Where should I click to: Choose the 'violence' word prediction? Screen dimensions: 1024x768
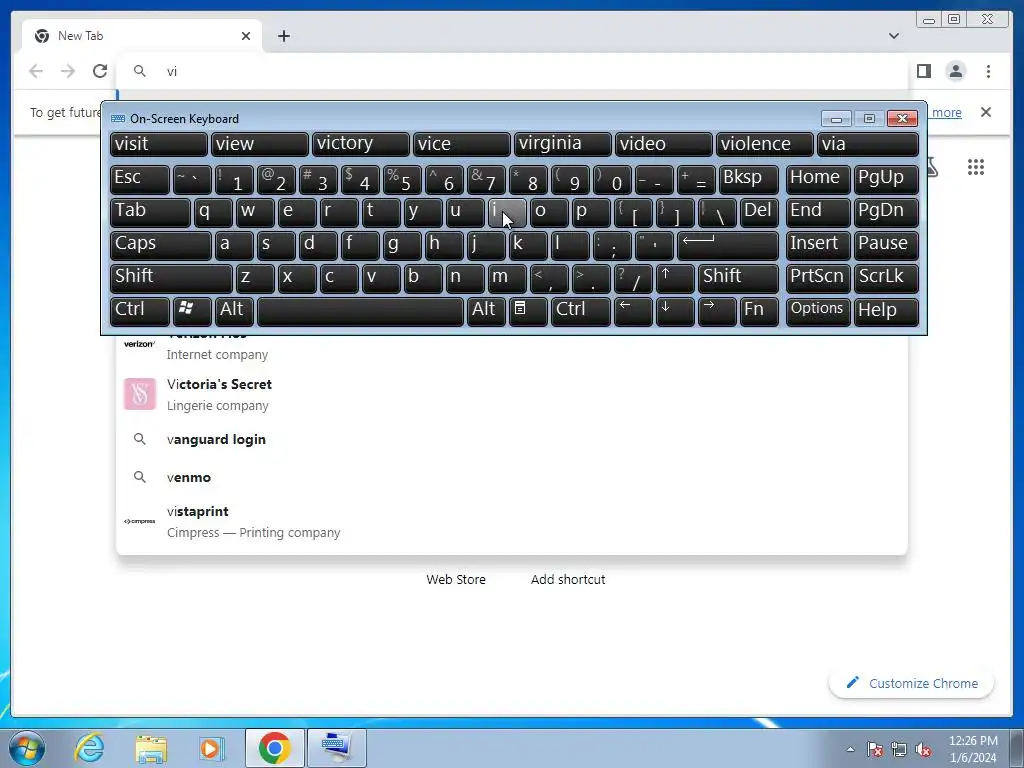pyautogui.click(x=765, y=144)
